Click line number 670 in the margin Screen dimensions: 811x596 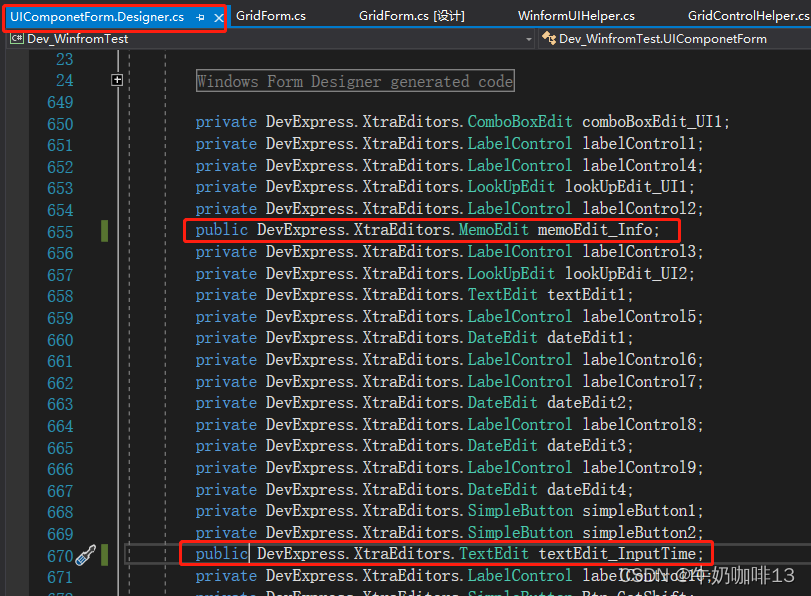pos(60,556)
